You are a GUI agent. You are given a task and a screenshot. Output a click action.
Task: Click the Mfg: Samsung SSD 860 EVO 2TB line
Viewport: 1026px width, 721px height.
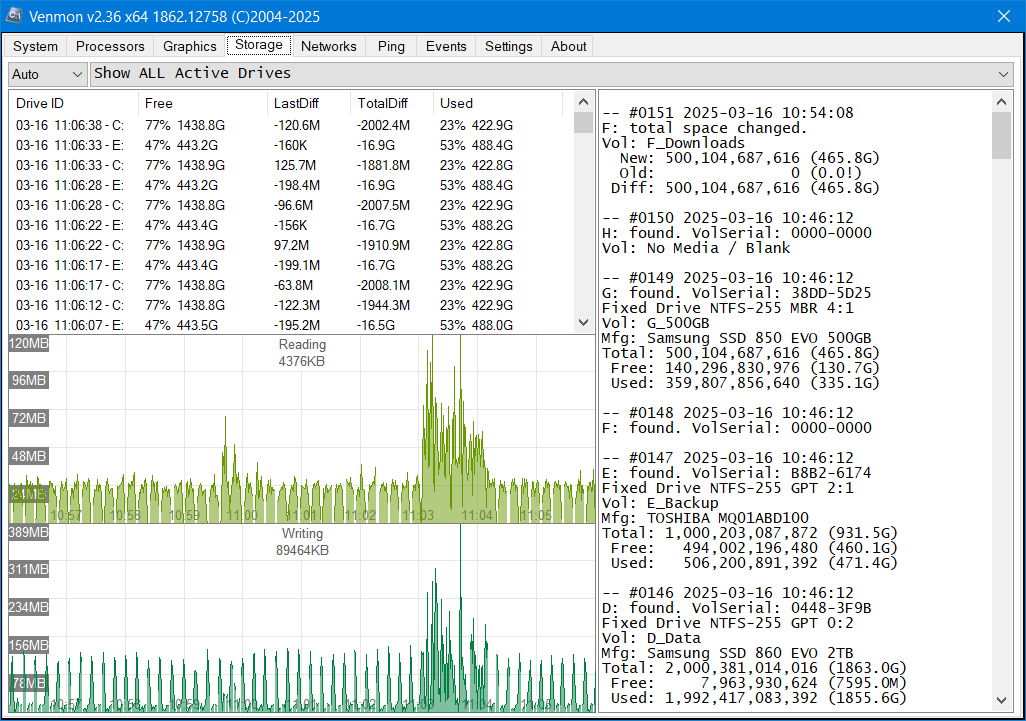tap(728, 653)
